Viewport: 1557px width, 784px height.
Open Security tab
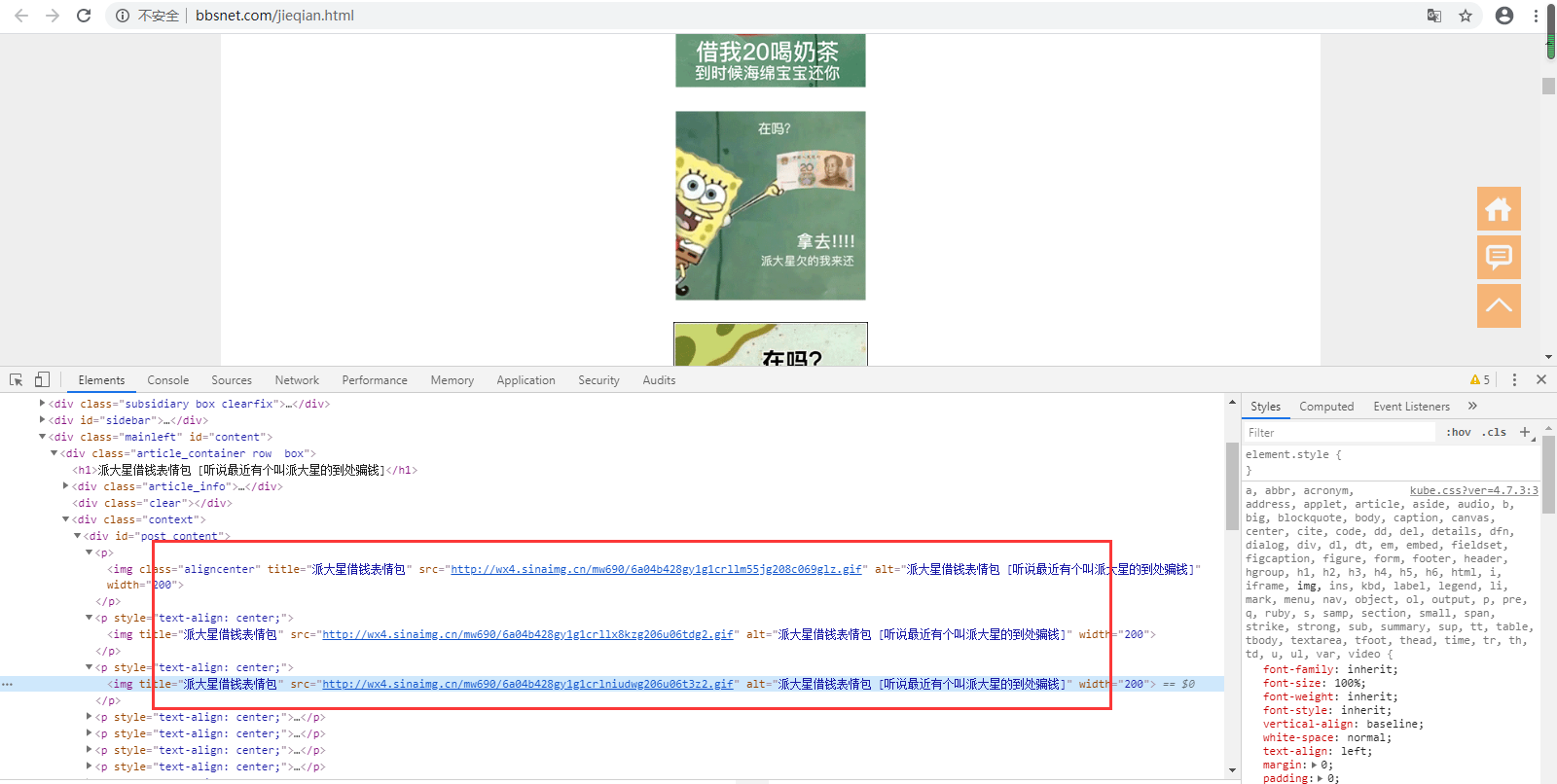point(598,380)
